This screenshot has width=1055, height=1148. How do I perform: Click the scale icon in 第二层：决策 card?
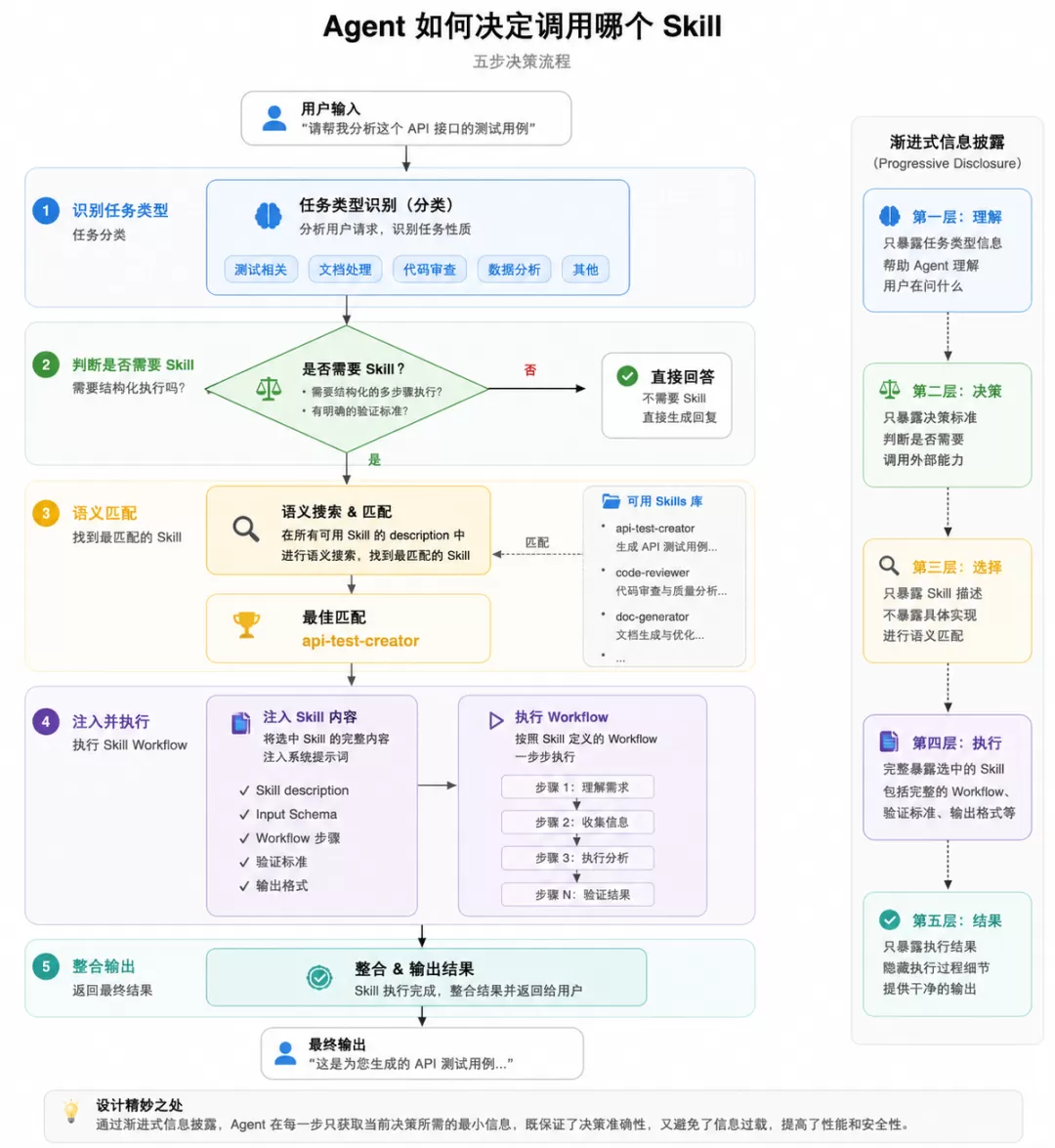[x=890, y=390]
